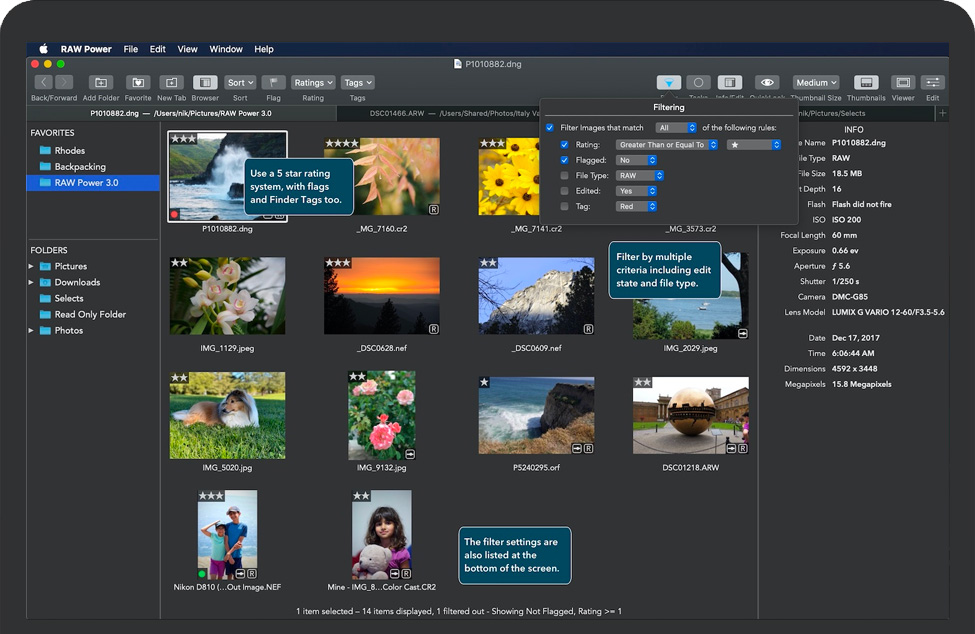Viewport: 975px width, 634px height.
Task: Click the Add Folder toolbar icon
Action: (x=101, y=83)
